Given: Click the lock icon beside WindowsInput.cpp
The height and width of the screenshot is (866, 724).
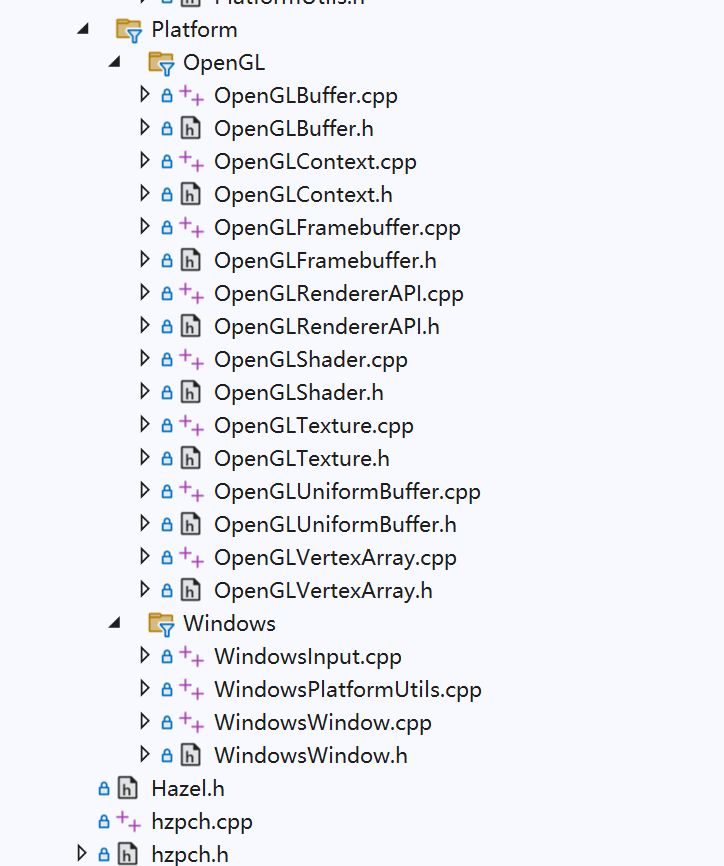Looking at the screenshot, I should [166, 657].
